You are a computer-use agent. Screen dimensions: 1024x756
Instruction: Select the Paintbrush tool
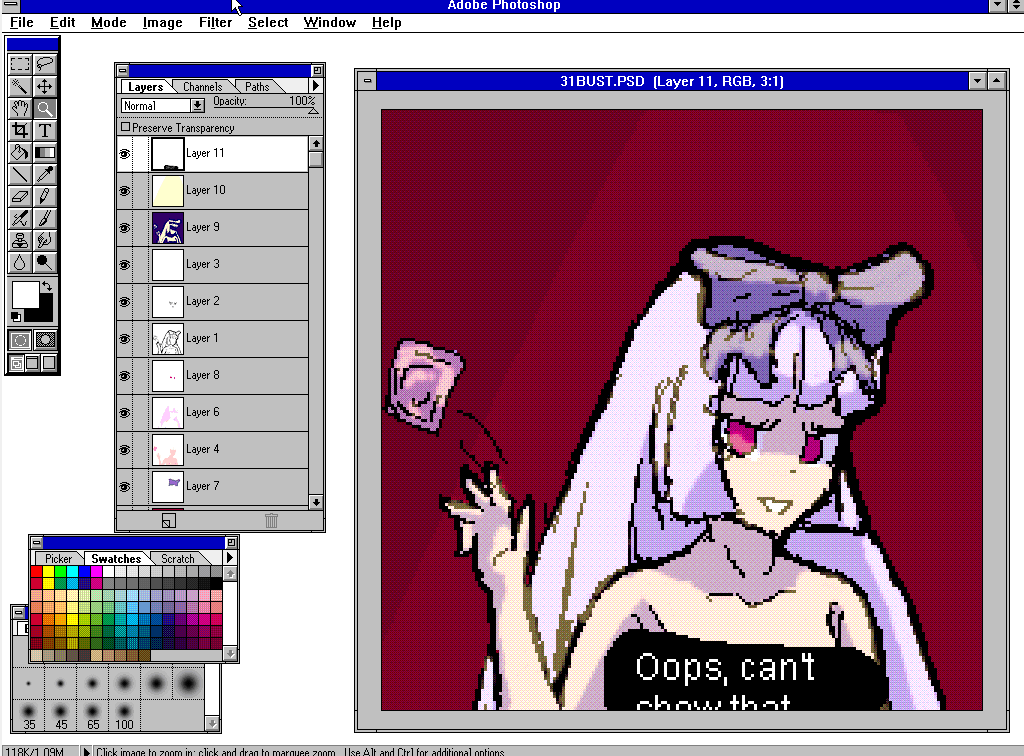coord(44,218)
